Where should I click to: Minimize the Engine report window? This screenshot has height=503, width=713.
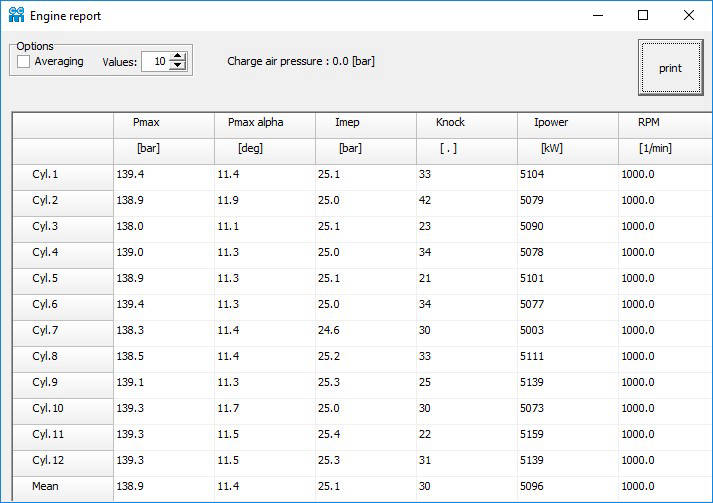[598, 15]
